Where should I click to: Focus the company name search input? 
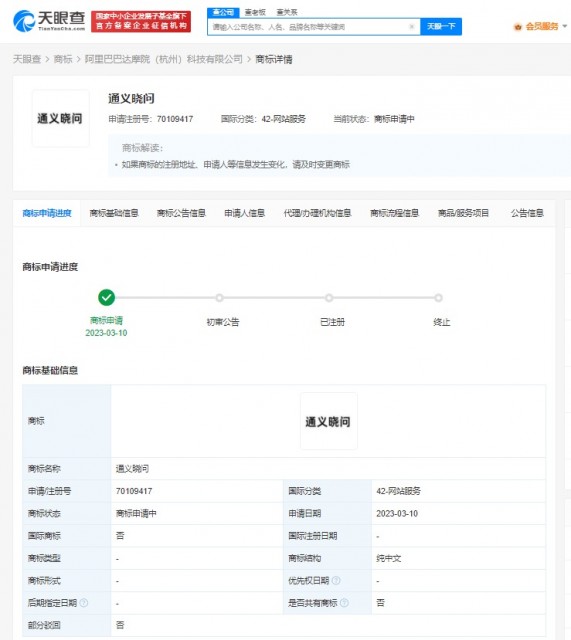[309, 27]
